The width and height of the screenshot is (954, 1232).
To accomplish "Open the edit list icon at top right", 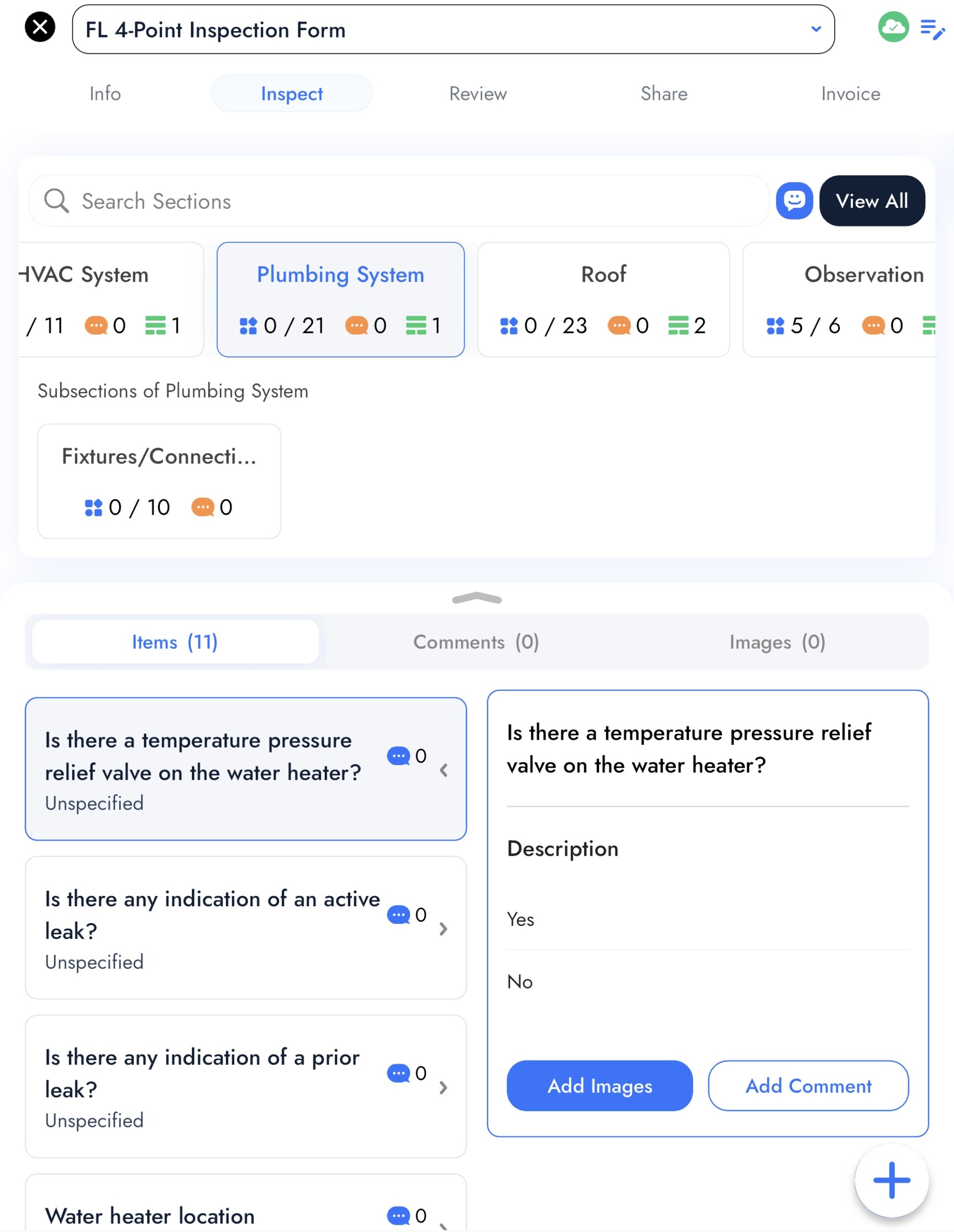I will pos(931,29).
